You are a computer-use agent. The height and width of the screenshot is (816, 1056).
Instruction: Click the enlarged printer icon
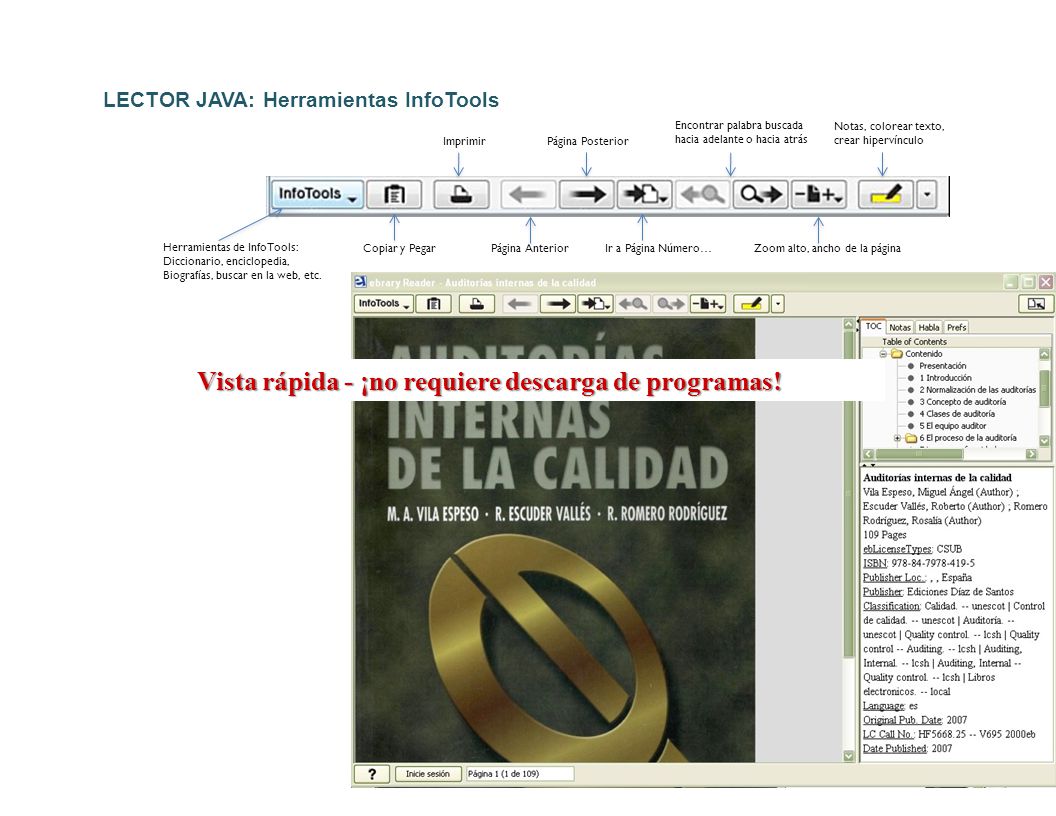[461, 194]
